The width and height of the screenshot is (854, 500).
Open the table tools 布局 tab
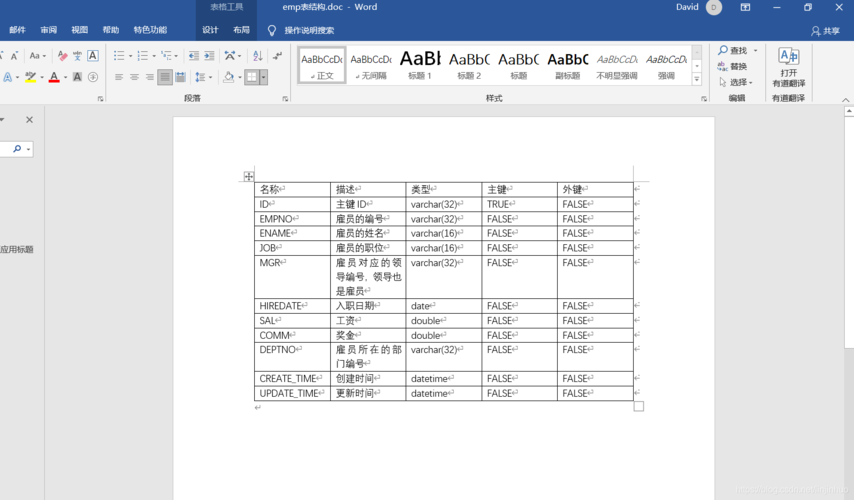click(x=241, y=30)
